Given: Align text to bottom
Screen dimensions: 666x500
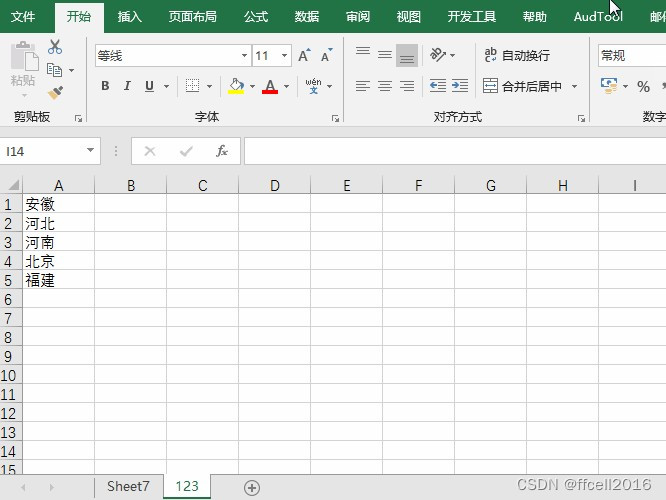Looking at the screenshot, I should pos(407,55).
